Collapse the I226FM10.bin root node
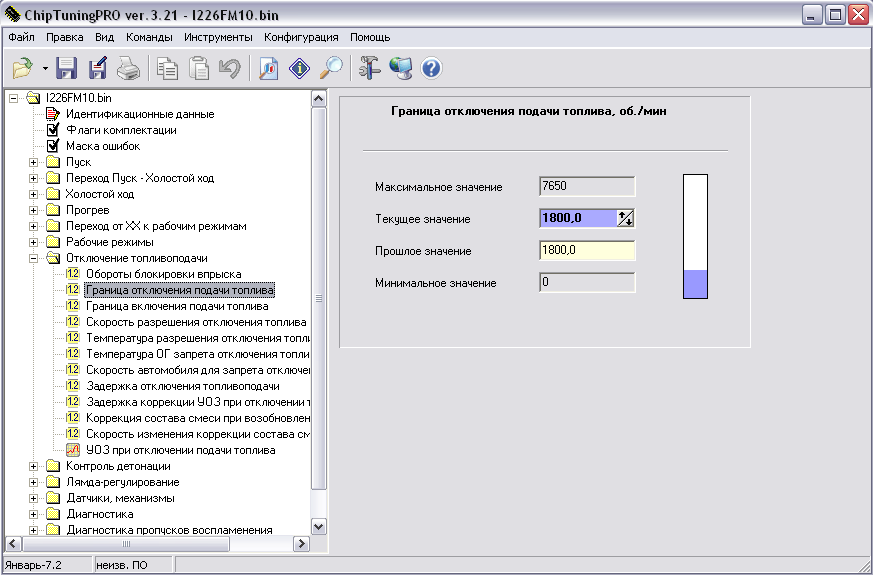Viewport: 873px width, 575px height. [13, 99]
